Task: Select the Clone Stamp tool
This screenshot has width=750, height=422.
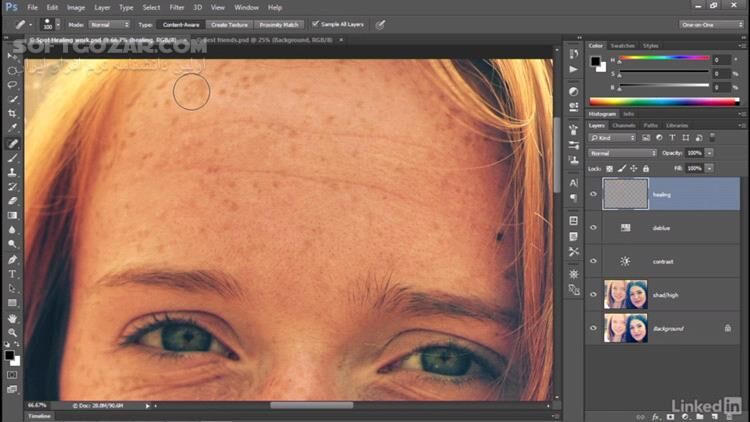Action: coord(13,172)
